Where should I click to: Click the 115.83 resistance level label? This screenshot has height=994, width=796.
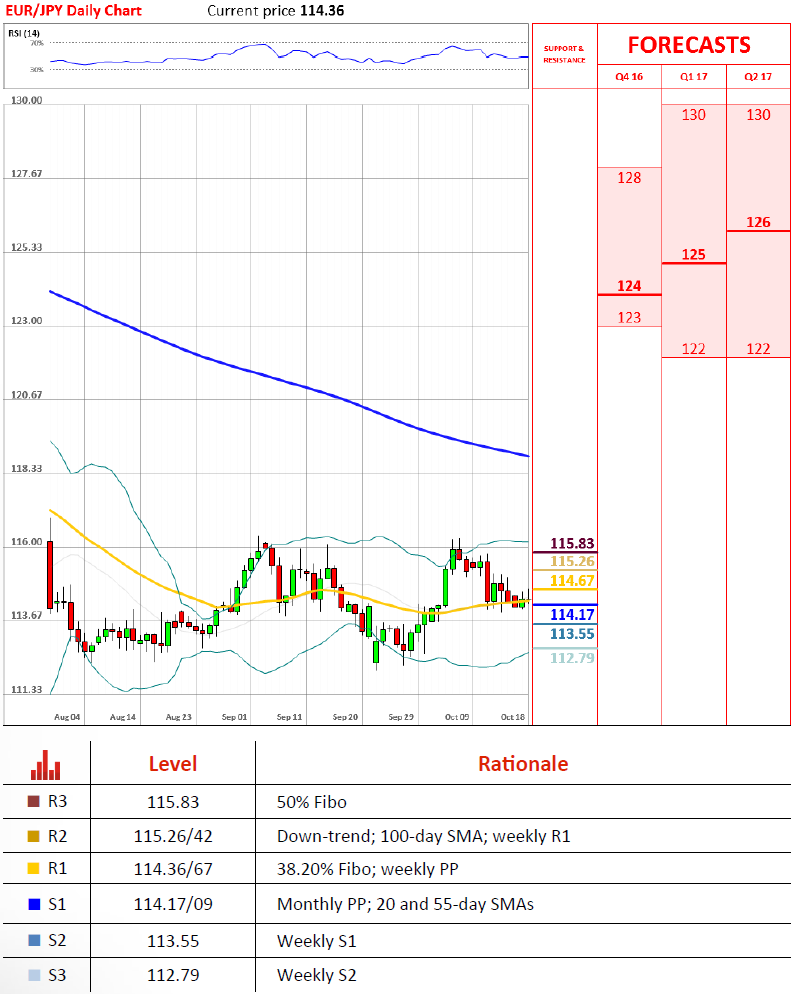click(x=572, y=543)
